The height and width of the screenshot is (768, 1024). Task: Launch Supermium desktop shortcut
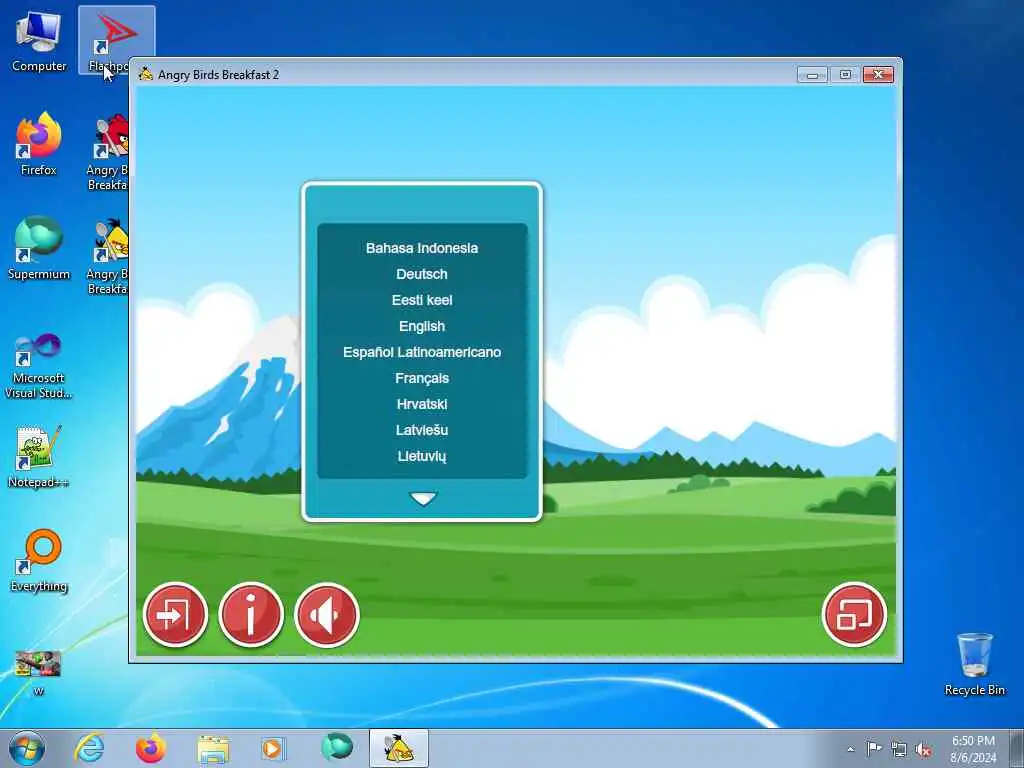tap(39, 249)
